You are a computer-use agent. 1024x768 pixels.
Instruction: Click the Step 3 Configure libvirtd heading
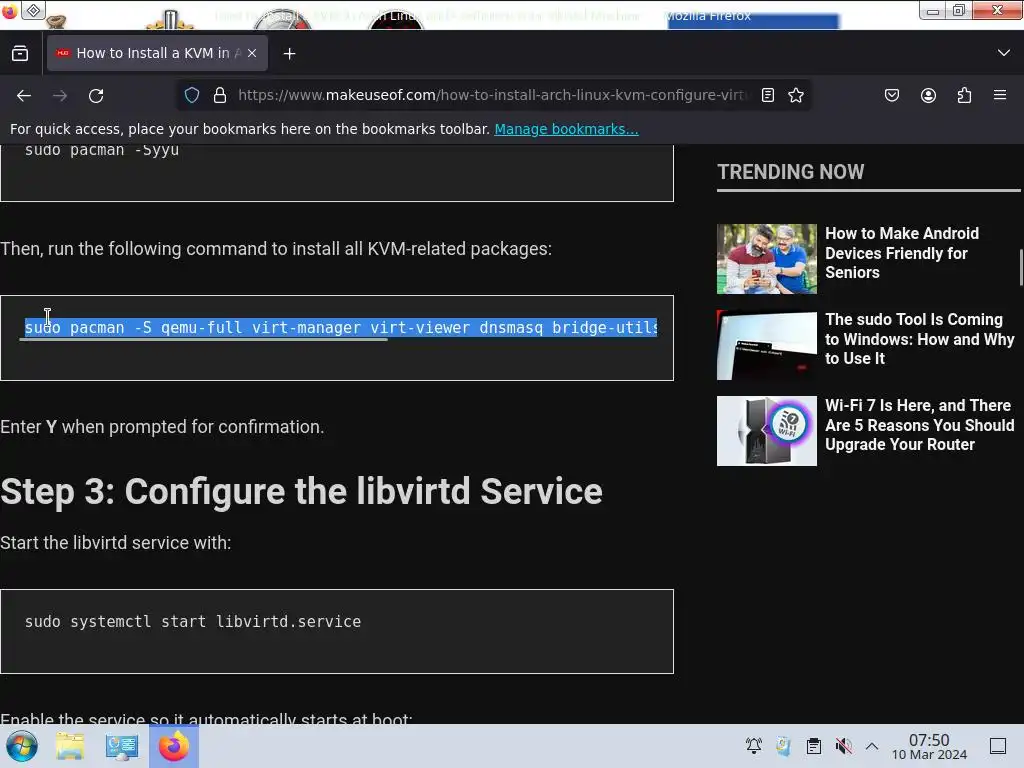coord(301,491)
